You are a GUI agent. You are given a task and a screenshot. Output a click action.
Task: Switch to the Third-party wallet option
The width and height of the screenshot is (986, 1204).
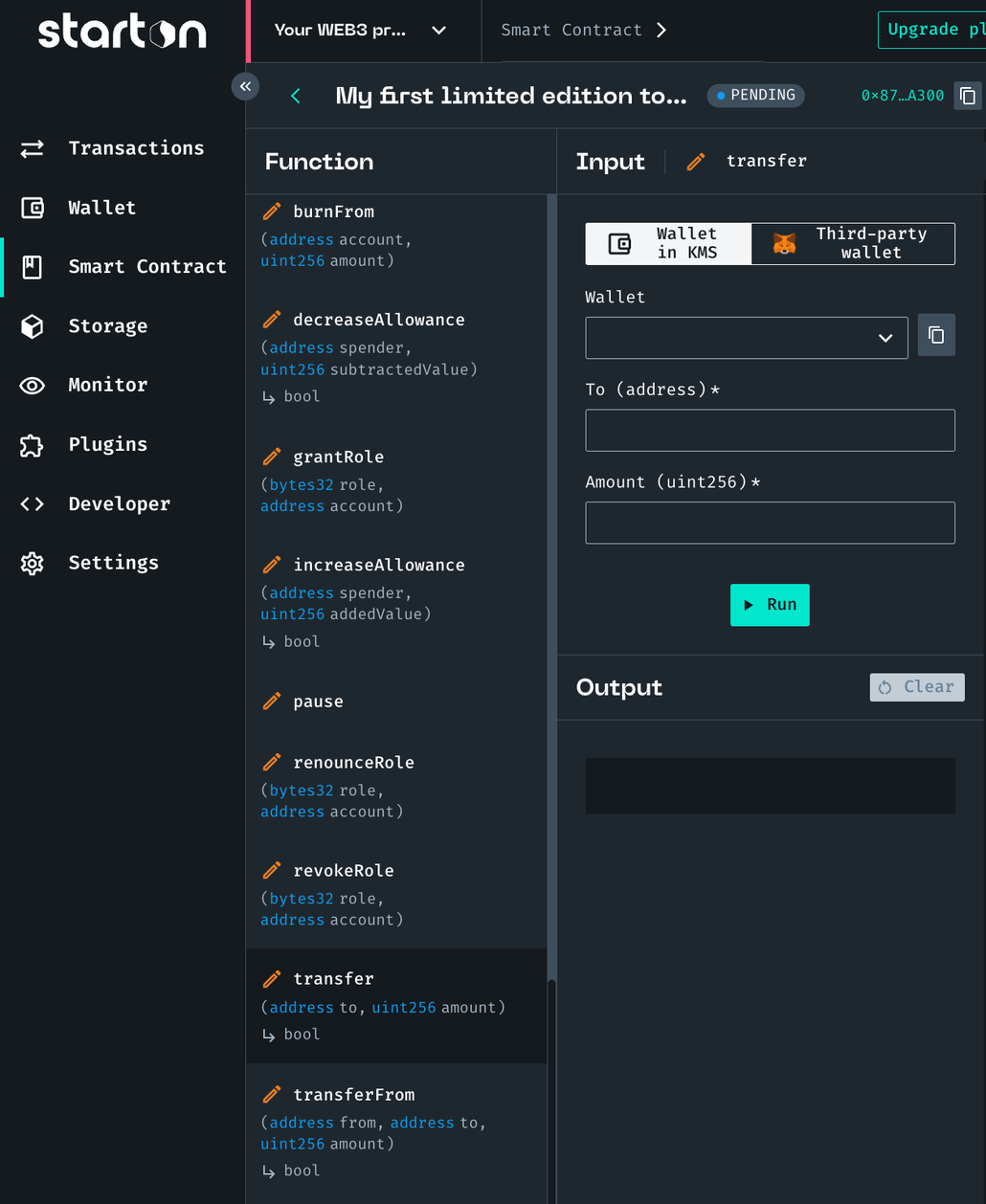click(852, 243)
